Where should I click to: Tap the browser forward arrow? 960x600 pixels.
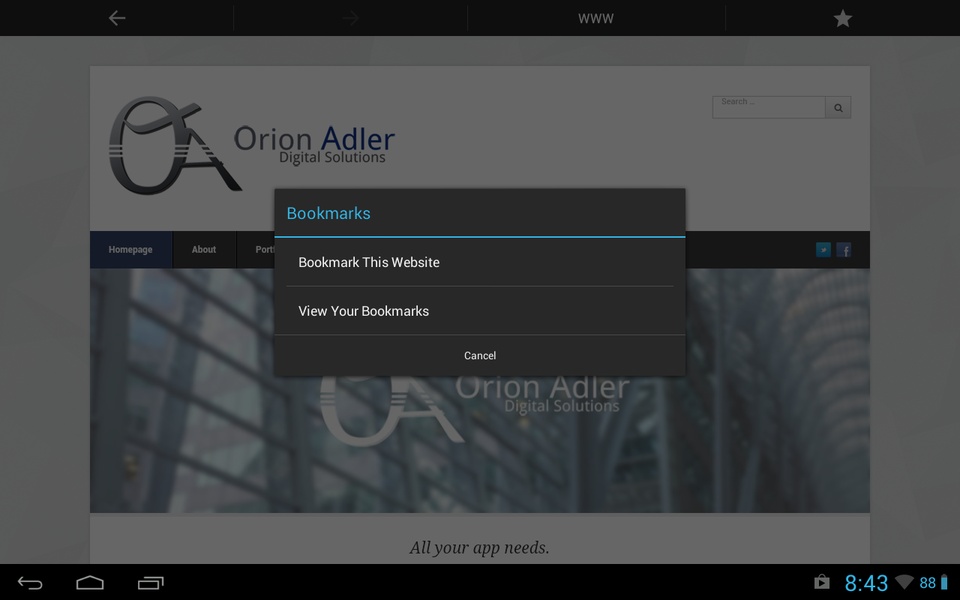click(x=351, y=18)
